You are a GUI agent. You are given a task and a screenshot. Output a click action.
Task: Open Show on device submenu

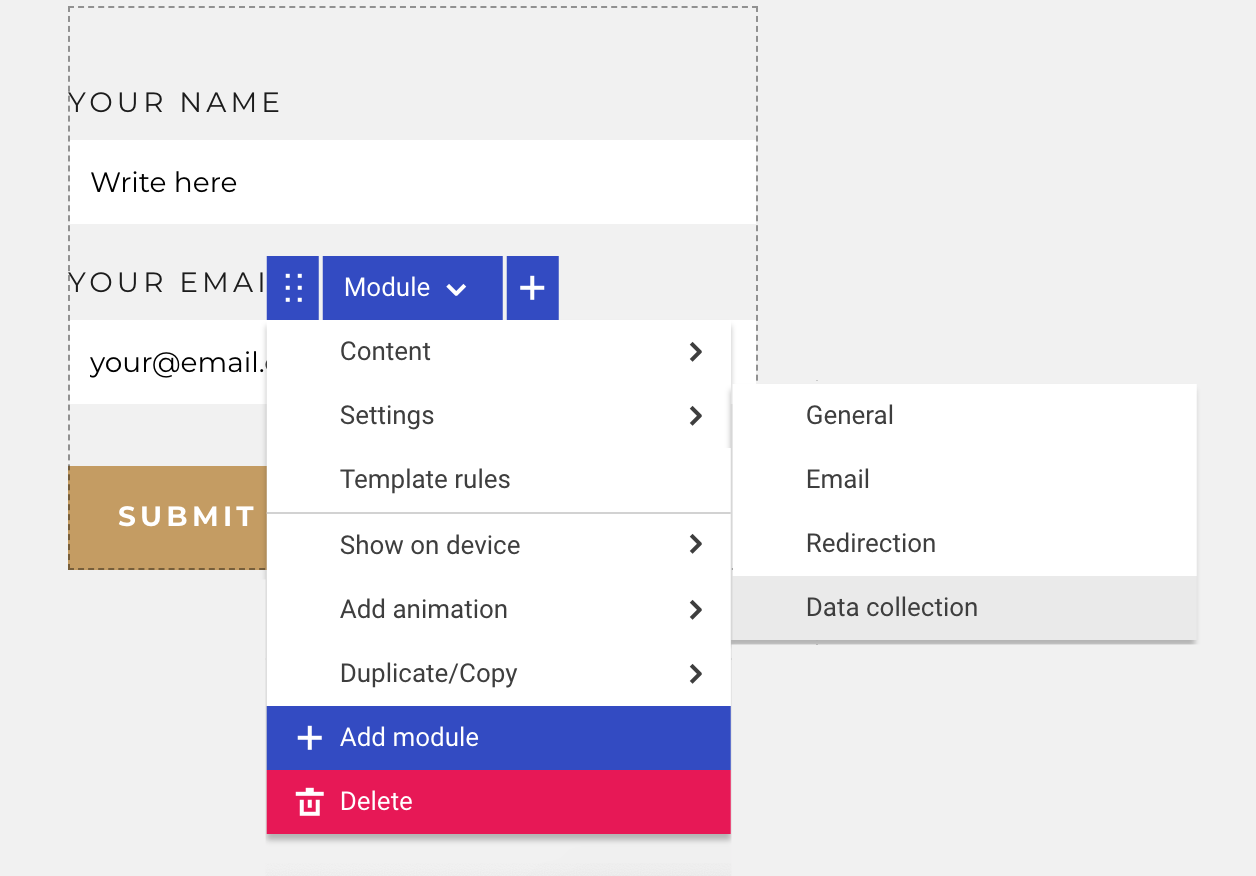click(499, 545)
